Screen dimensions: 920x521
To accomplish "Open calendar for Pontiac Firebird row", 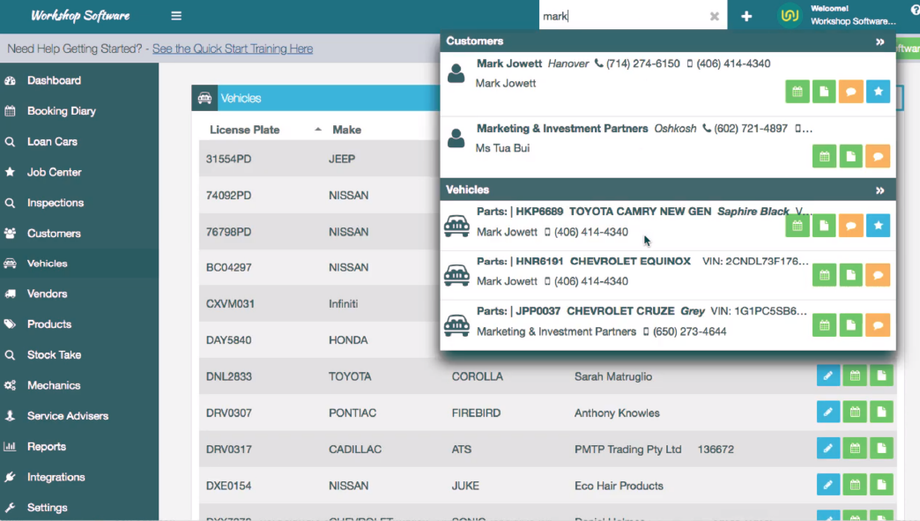I will (855, 412).
